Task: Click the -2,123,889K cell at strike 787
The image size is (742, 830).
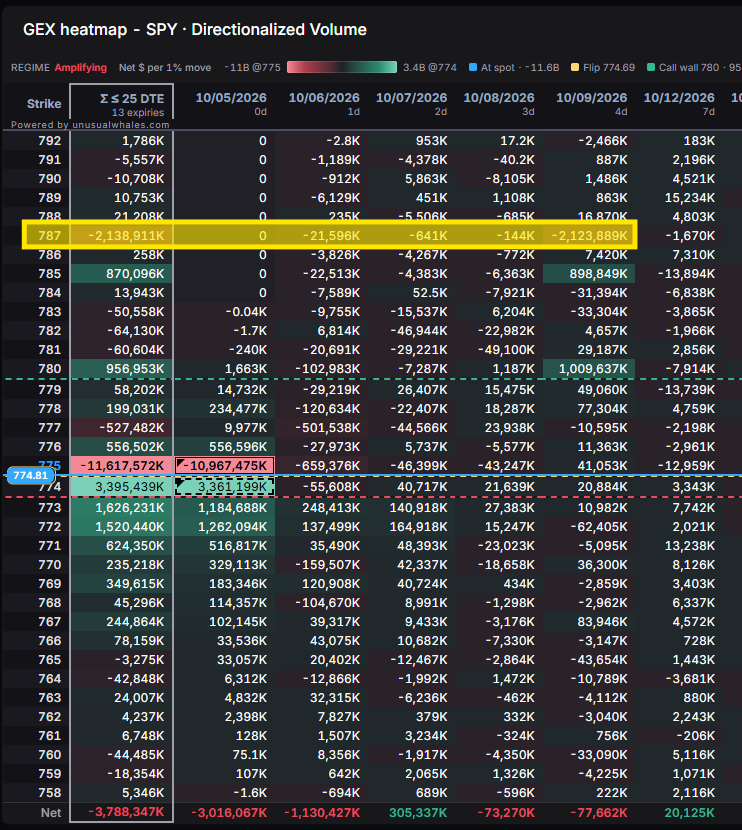Action: click(589, 236)
